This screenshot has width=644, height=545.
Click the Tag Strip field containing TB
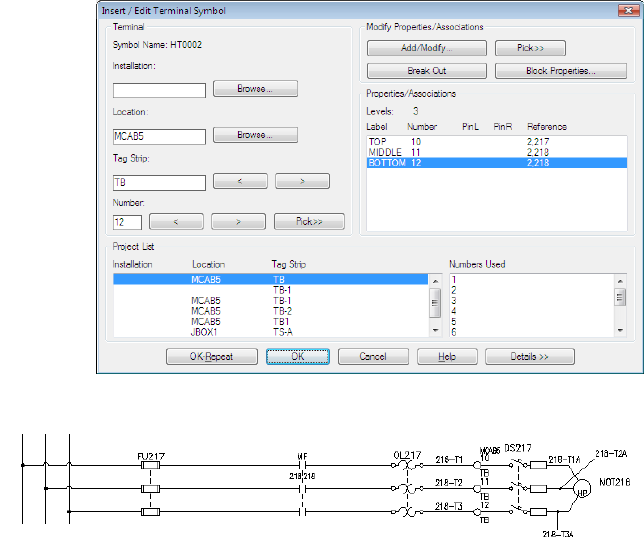tap(159, 183)
